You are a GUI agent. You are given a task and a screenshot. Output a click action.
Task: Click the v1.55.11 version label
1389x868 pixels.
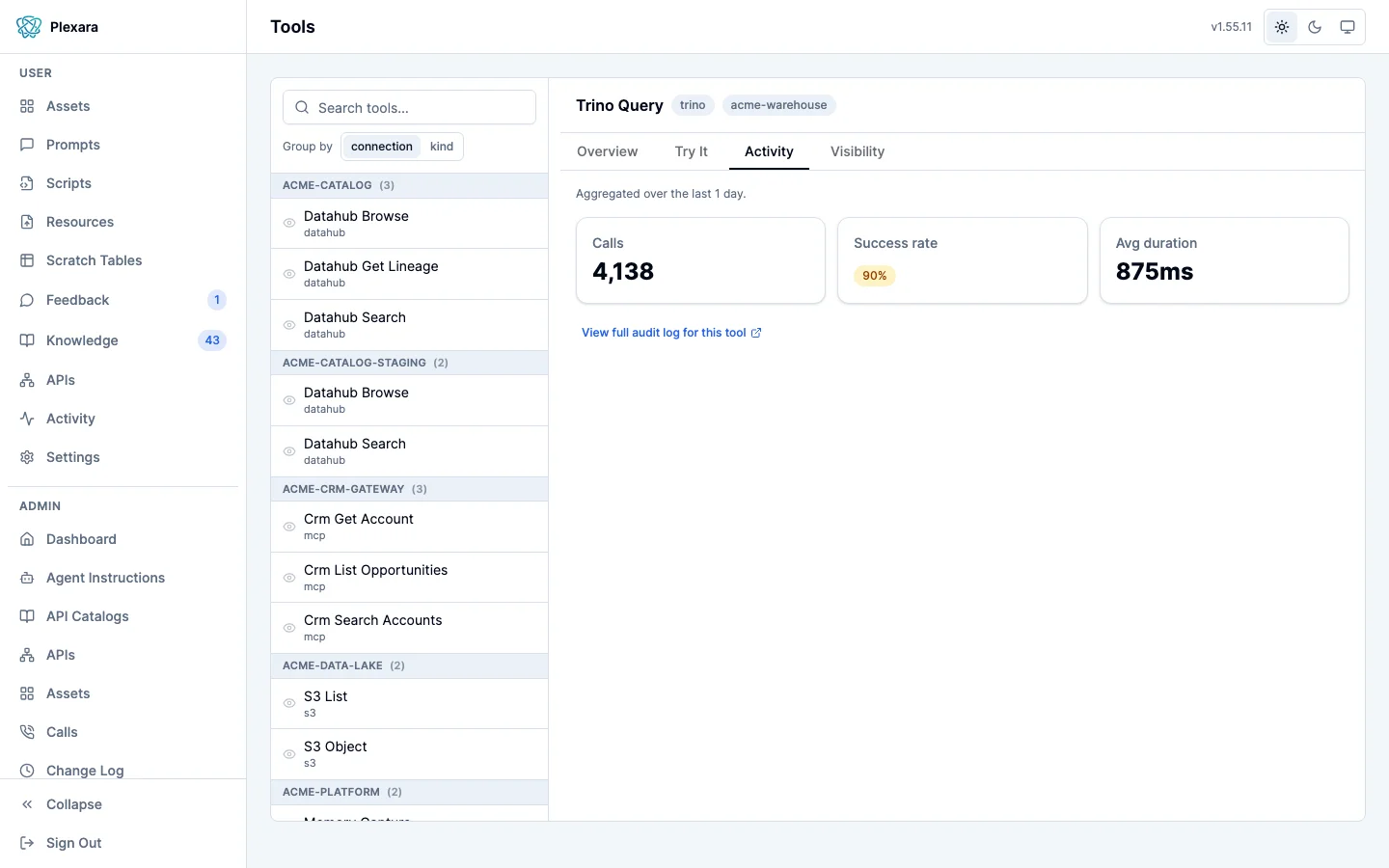(x=1231, y=27)
